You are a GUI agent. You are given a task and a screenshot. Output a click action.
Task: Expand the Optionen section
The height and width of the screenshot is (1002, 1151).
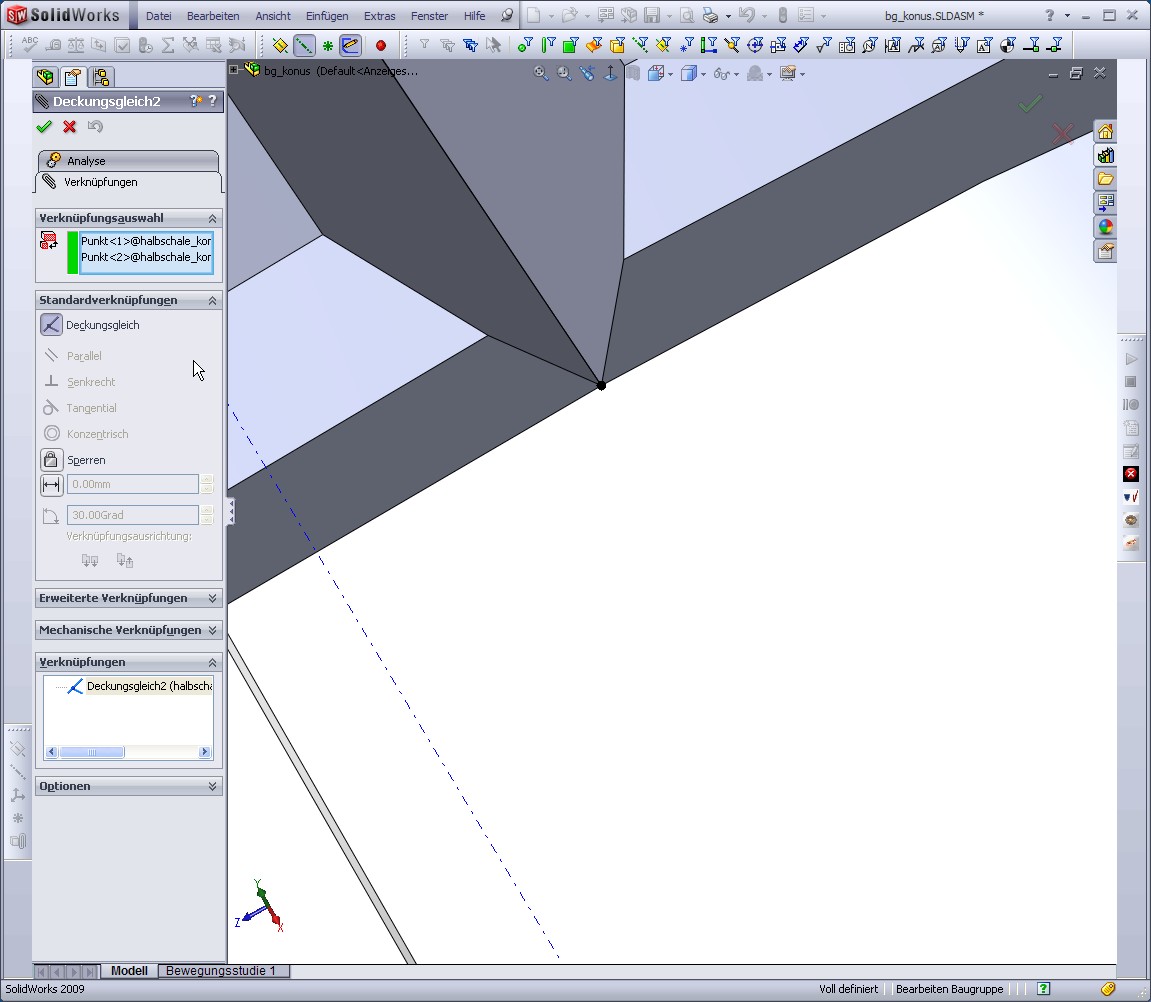click(x=128, y=786)
